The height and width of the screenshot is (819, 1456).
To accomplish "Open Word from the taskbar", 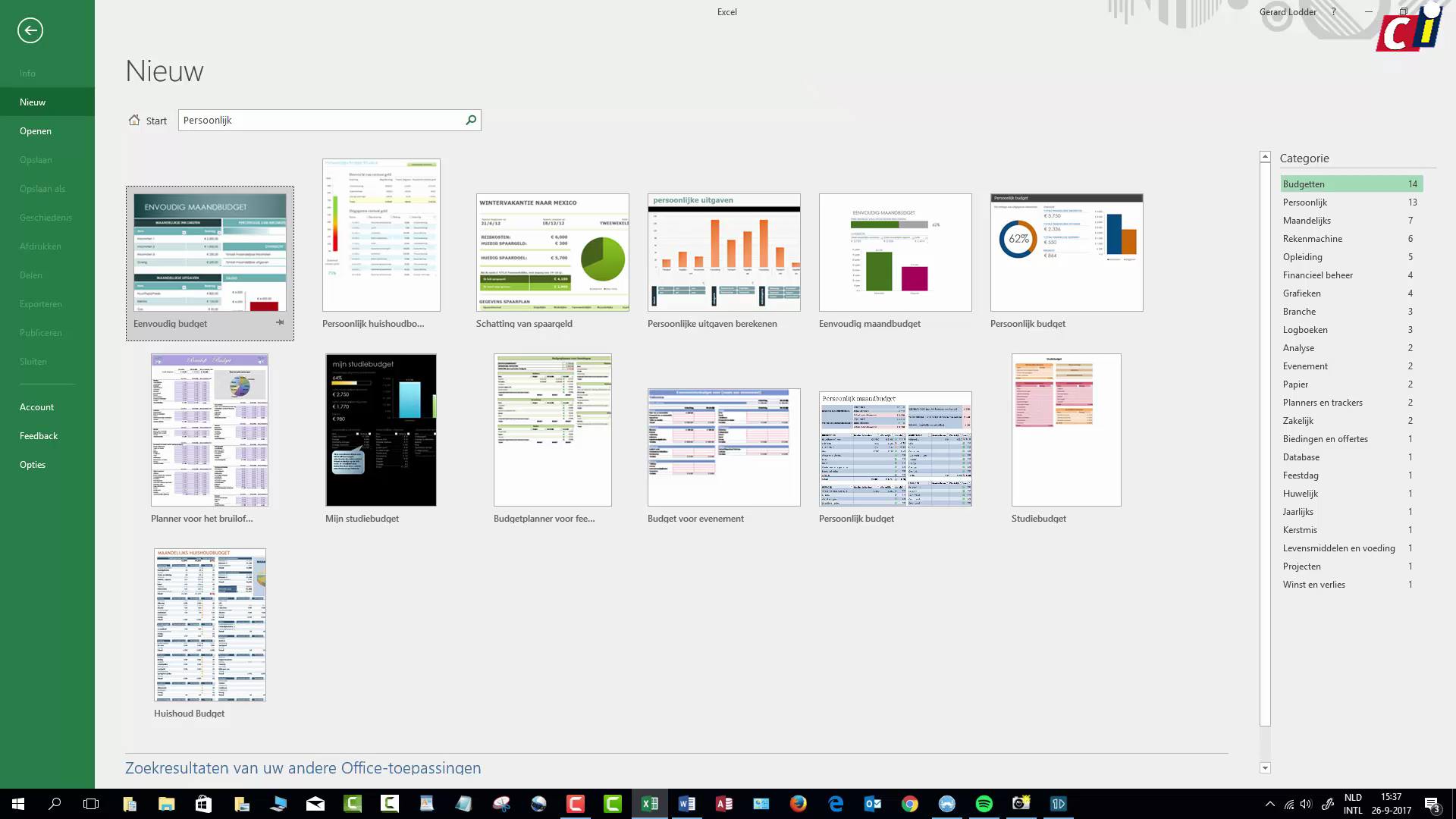I will click(687, 804).
